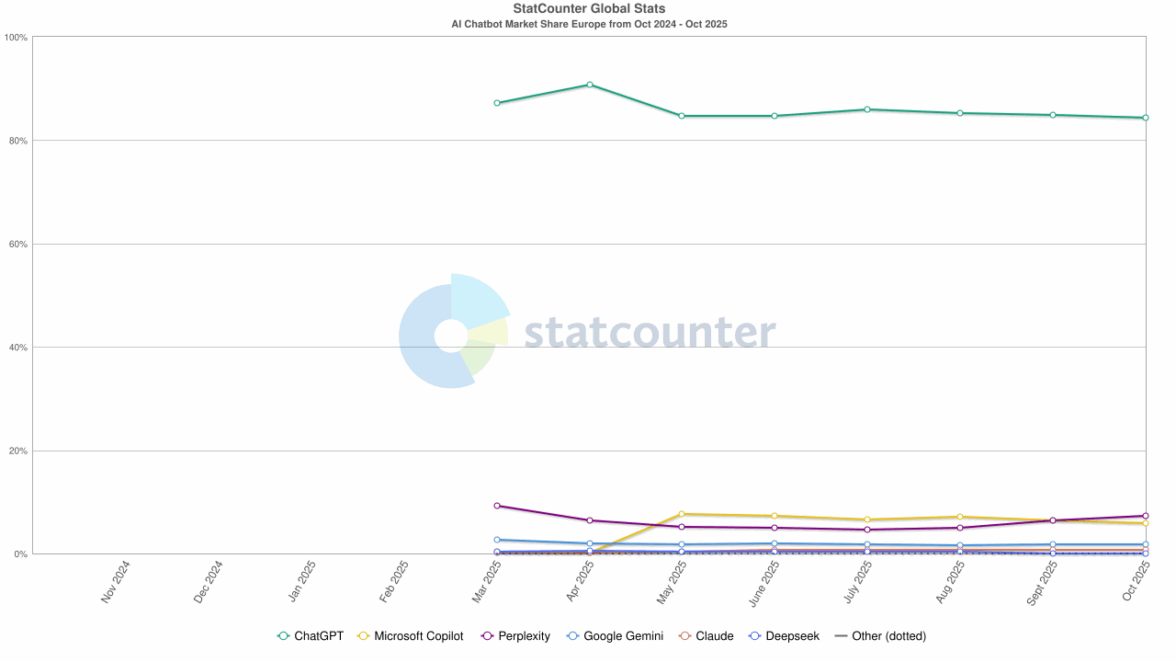Viewport: 1176px width, 662px height.
Task: Select ChatGPT's March 2025 data point
Action: coord(497,103)
